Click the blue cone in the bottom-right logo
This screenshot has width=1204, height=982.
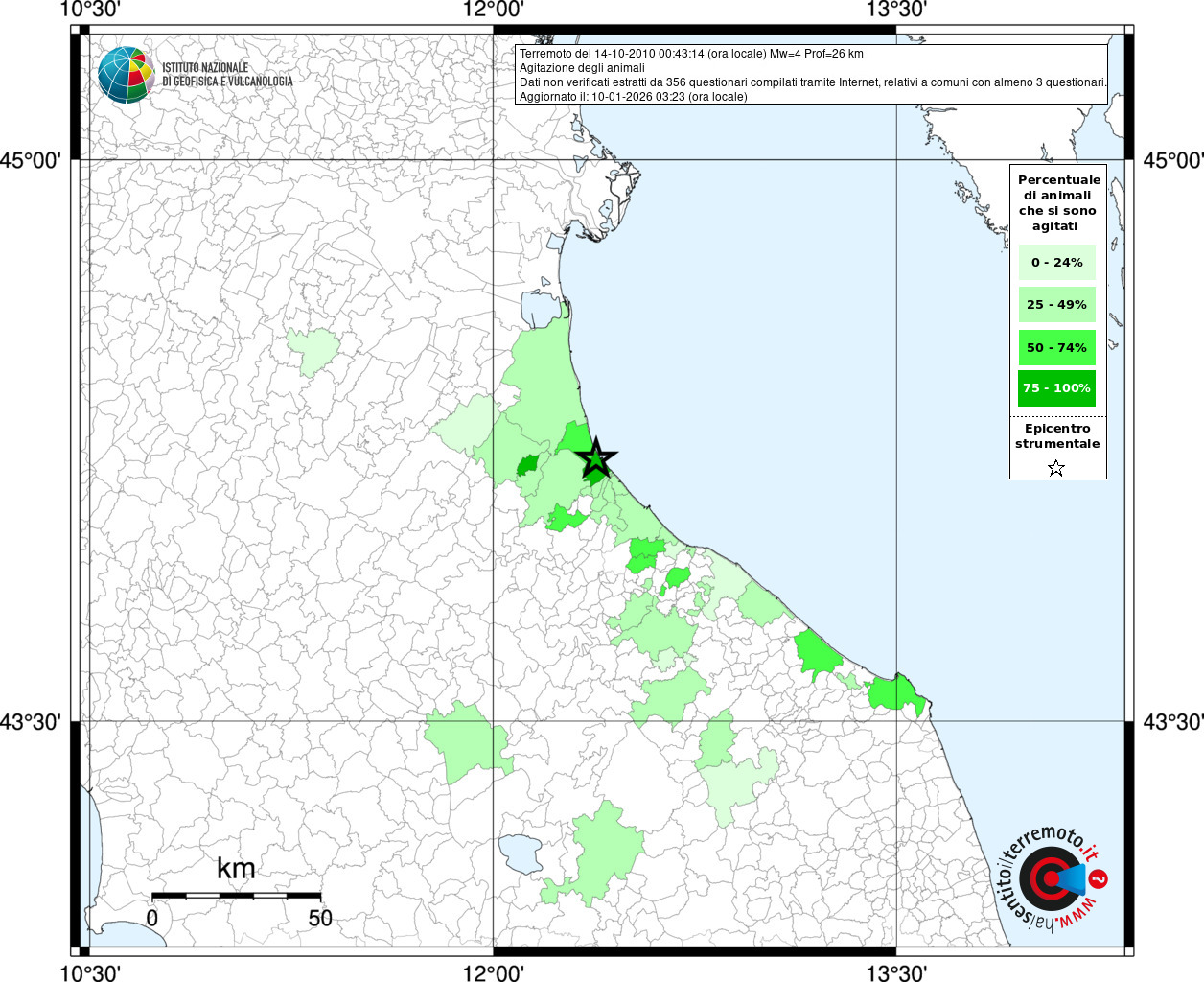pyautogui.click(x=1073, y=878)
